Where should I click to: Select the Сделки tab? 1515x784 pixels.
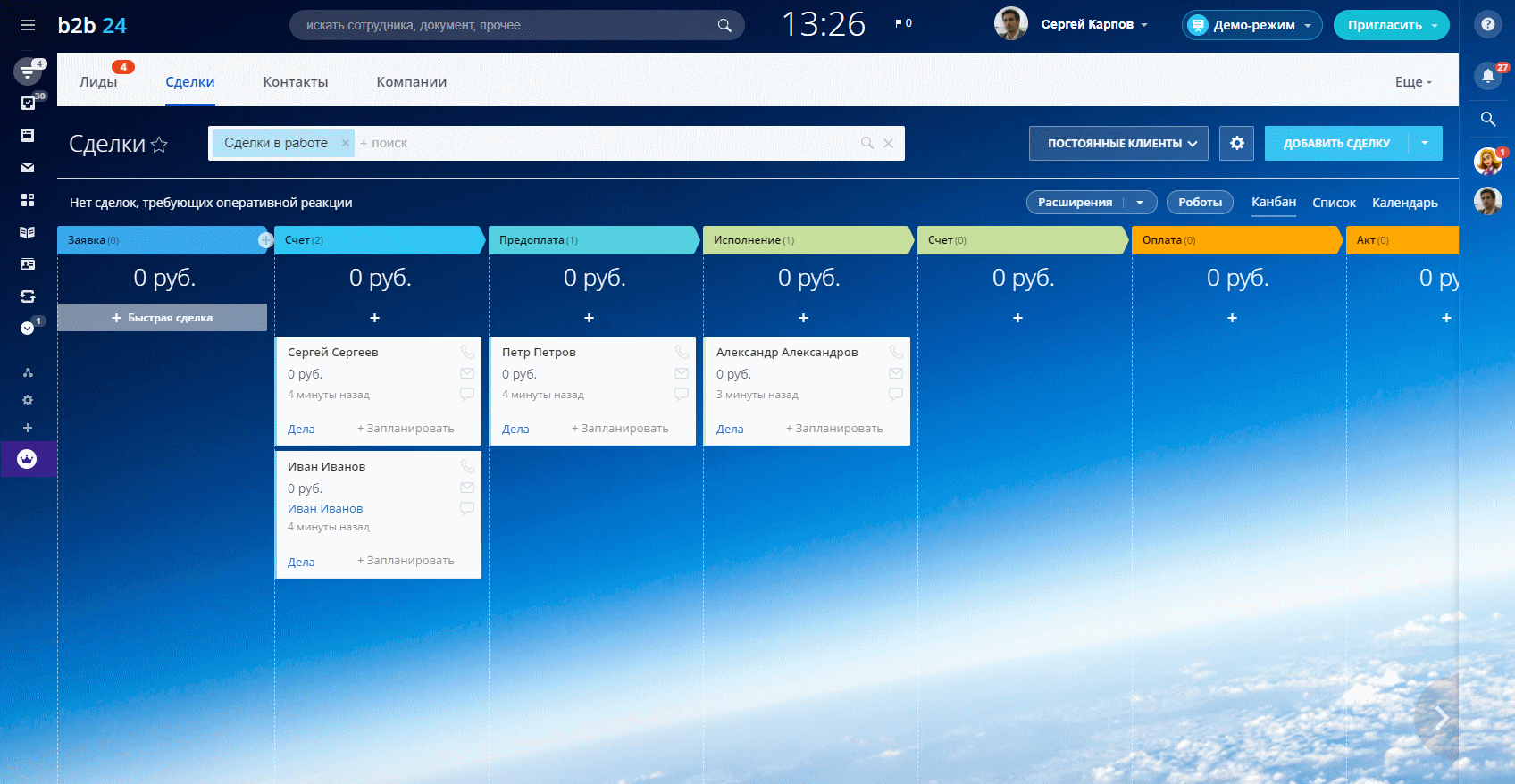pyautogui.click(x=190, y=81)
